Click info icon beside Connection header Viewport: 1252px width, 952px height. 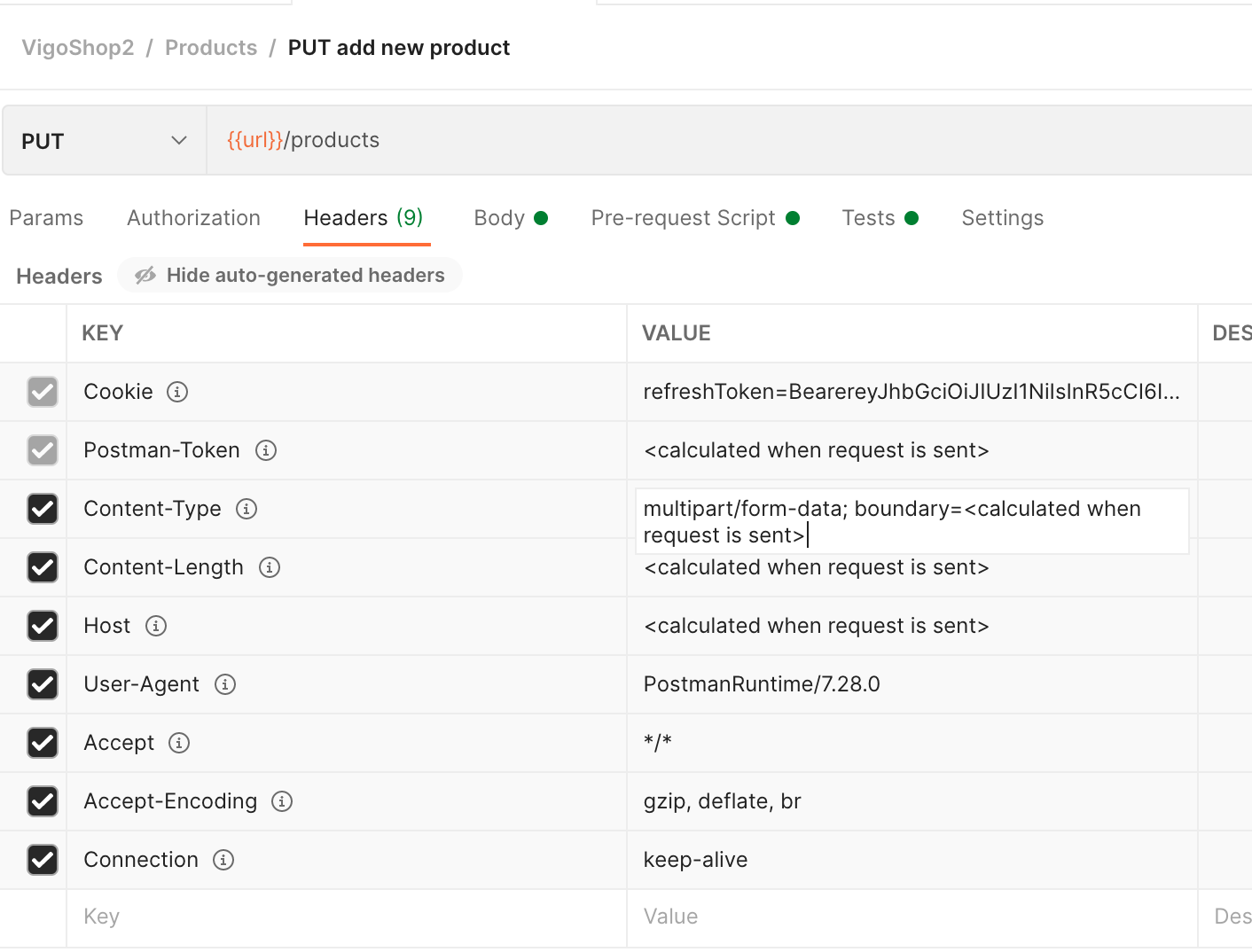pyautogui.click(x=223, y=860)
